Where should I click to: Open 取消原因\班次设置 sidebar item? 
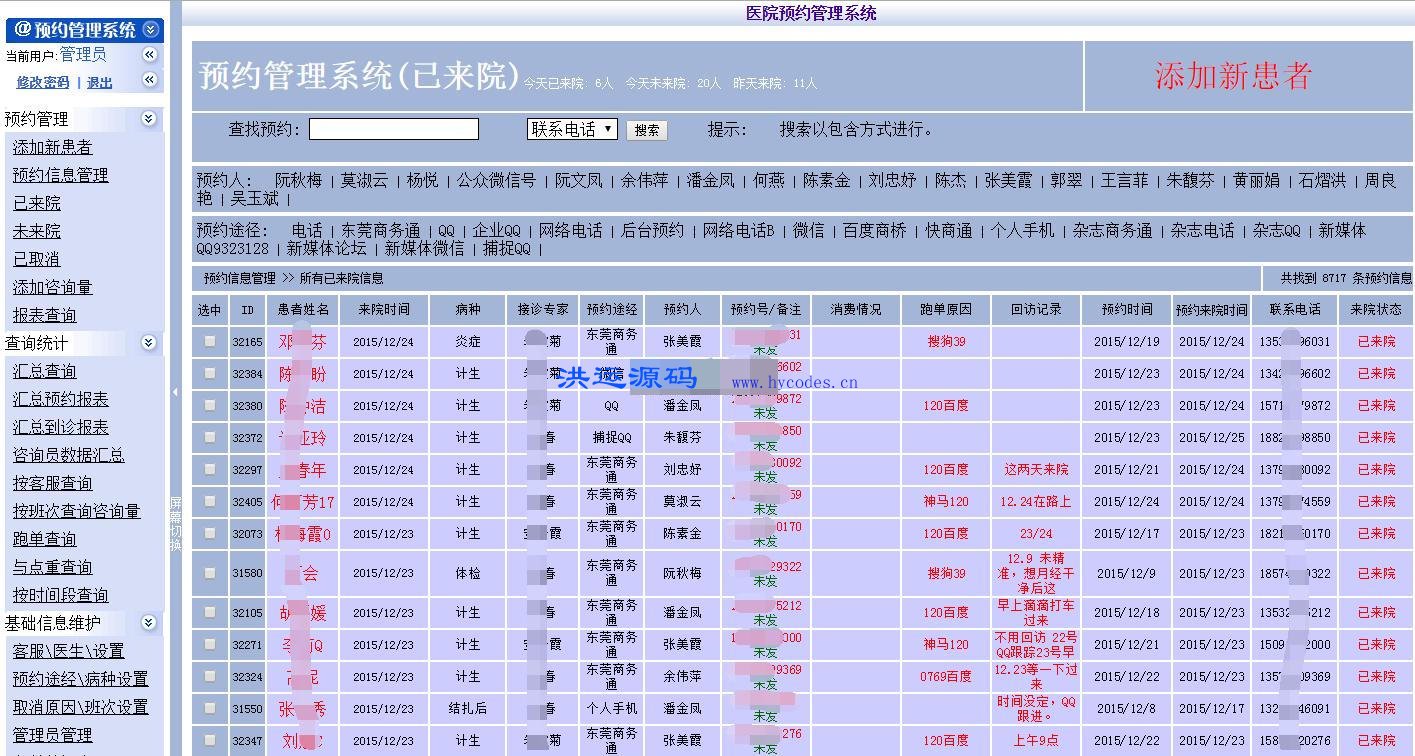(80, 707)
